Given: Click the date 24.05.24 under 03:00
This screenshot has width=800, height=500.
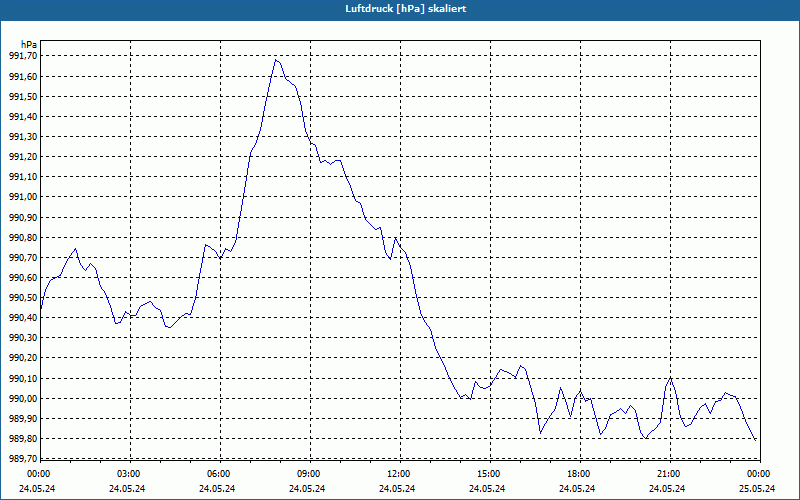Looking at the screenshot, I should pyautogui.click(x=127, y=489).
